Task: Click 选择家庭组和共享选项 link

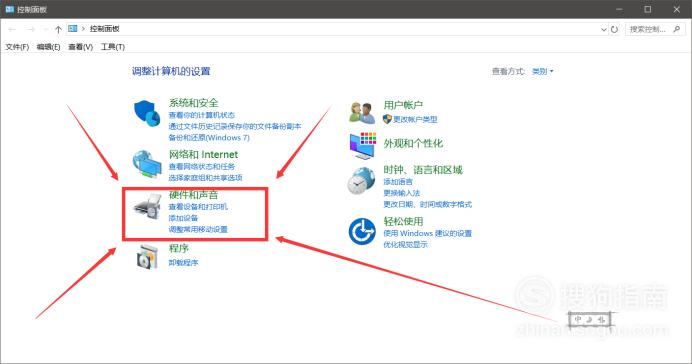Action: (x=206, y=178)
